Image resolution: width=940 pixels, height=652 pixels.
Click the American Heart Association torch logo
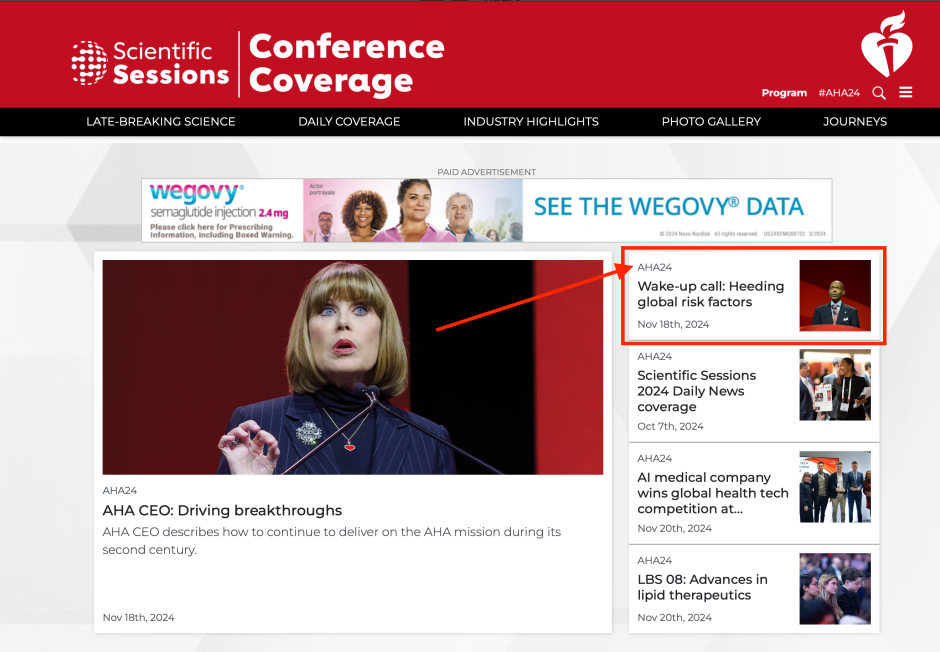tap(887, 44)
